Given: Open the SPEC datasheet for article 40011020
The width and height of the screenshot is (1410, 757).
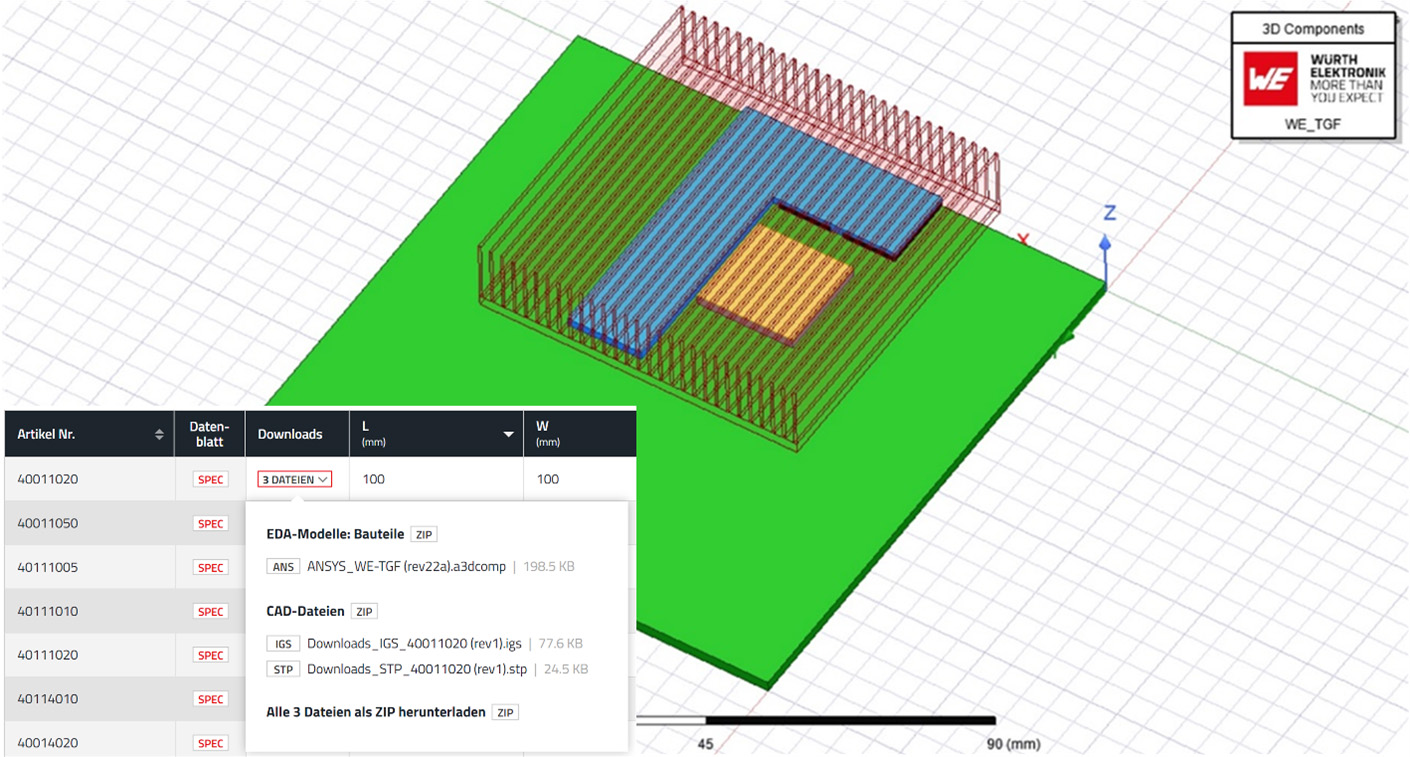Looking at the screenshot, I should pos(210,479).
